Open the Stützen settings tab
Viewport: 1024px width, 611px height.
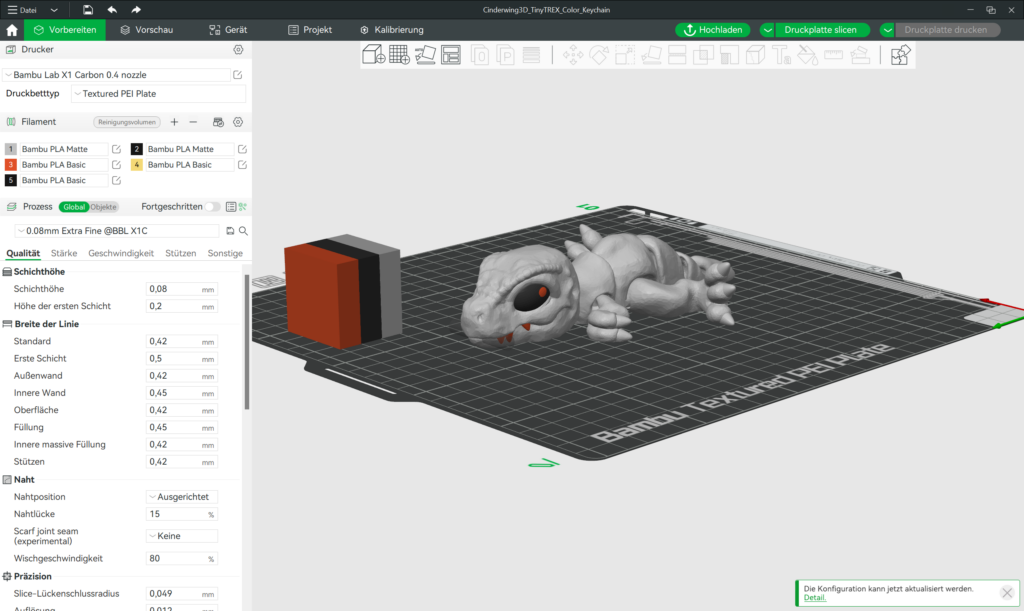pyautogui.click(x=180, y=253)
